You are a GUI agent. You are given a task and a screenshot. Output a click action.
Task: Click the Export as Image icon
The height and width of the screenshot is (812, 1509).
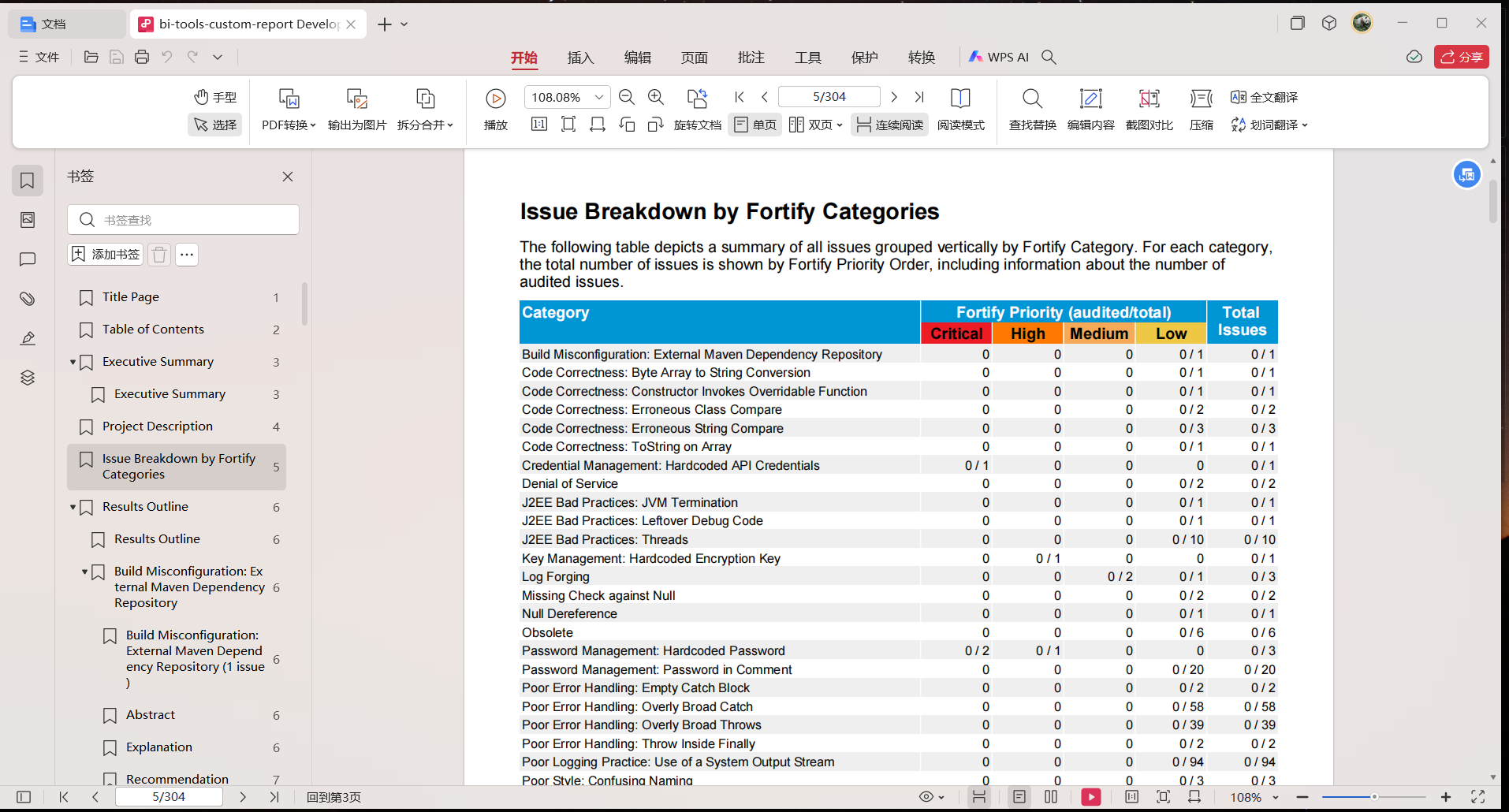[x=357, y=99]
